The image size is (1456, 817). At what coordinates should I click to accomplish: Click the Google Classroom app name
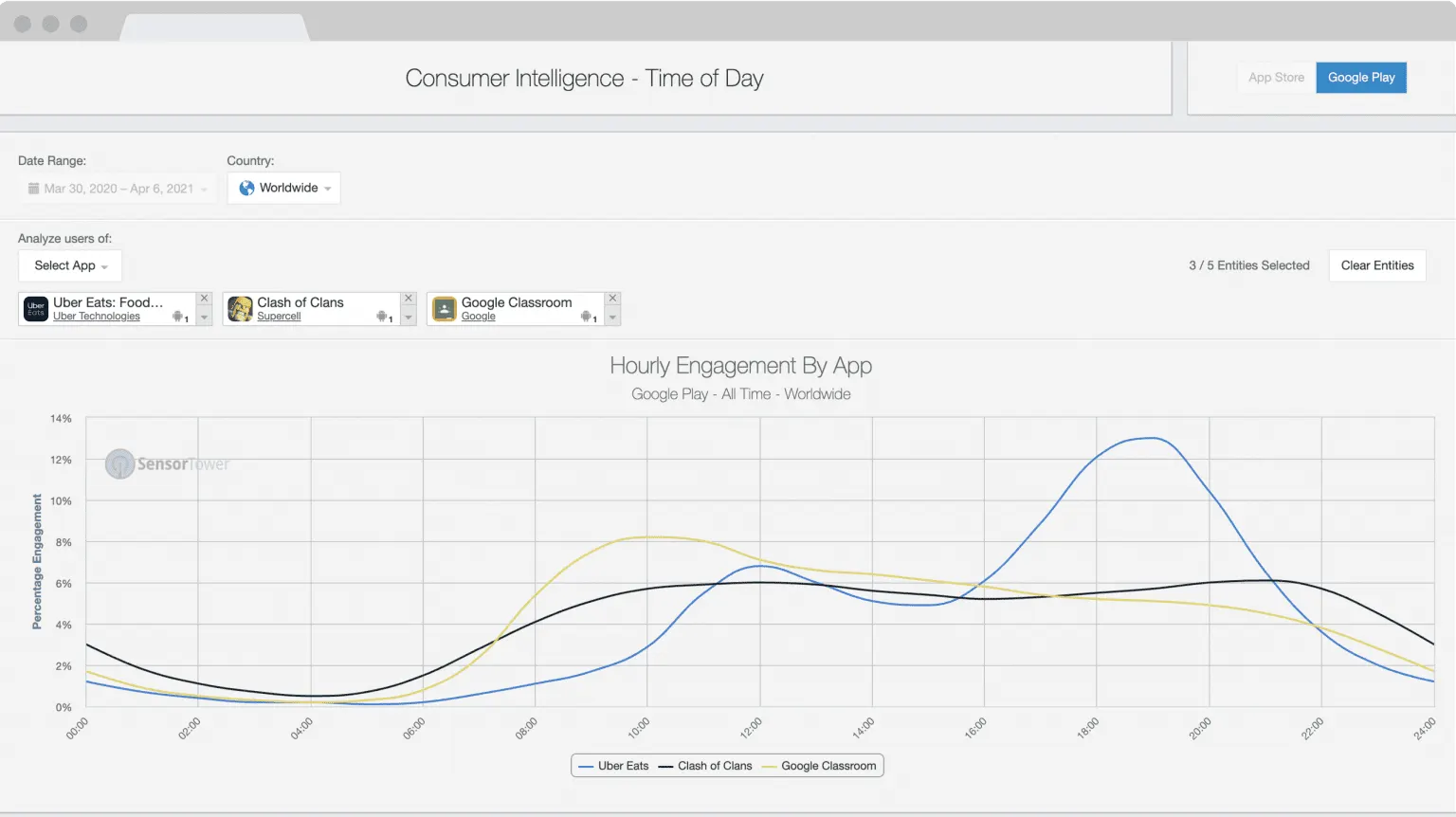(x=517, y=302)
